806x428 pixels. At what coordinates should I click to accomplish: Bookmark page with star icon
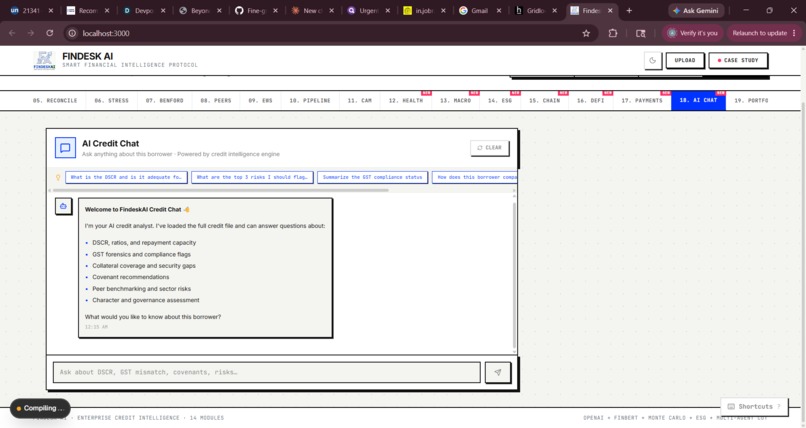pos(586,33)
